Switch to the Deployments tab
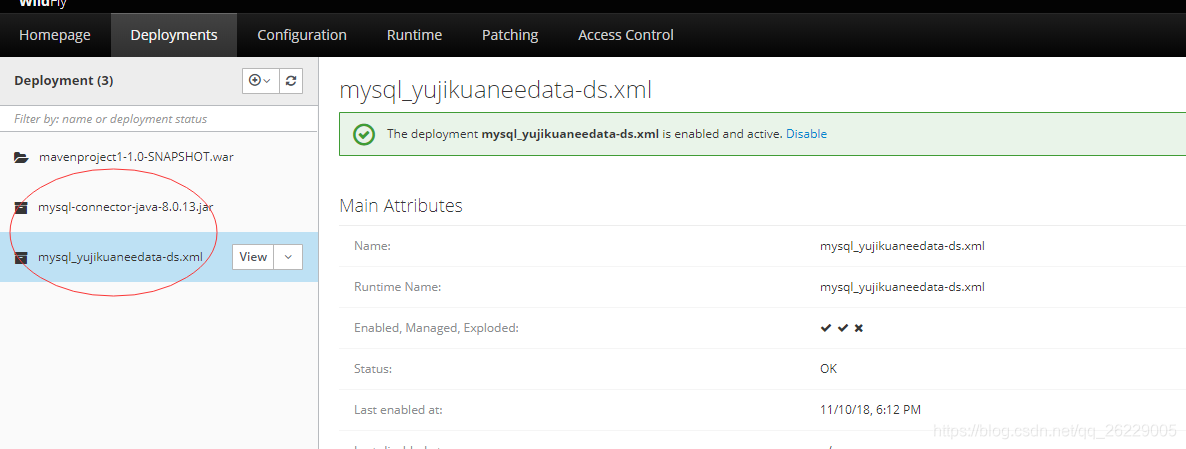 point(174,35)
